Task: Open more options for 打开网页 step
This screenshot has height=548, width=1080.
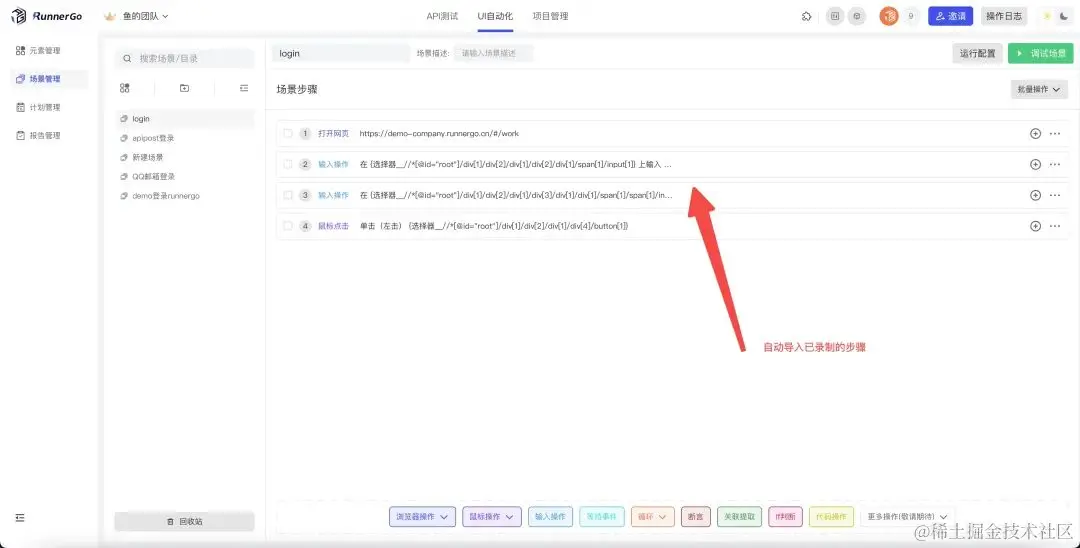Action: [x=1055, y=134]
